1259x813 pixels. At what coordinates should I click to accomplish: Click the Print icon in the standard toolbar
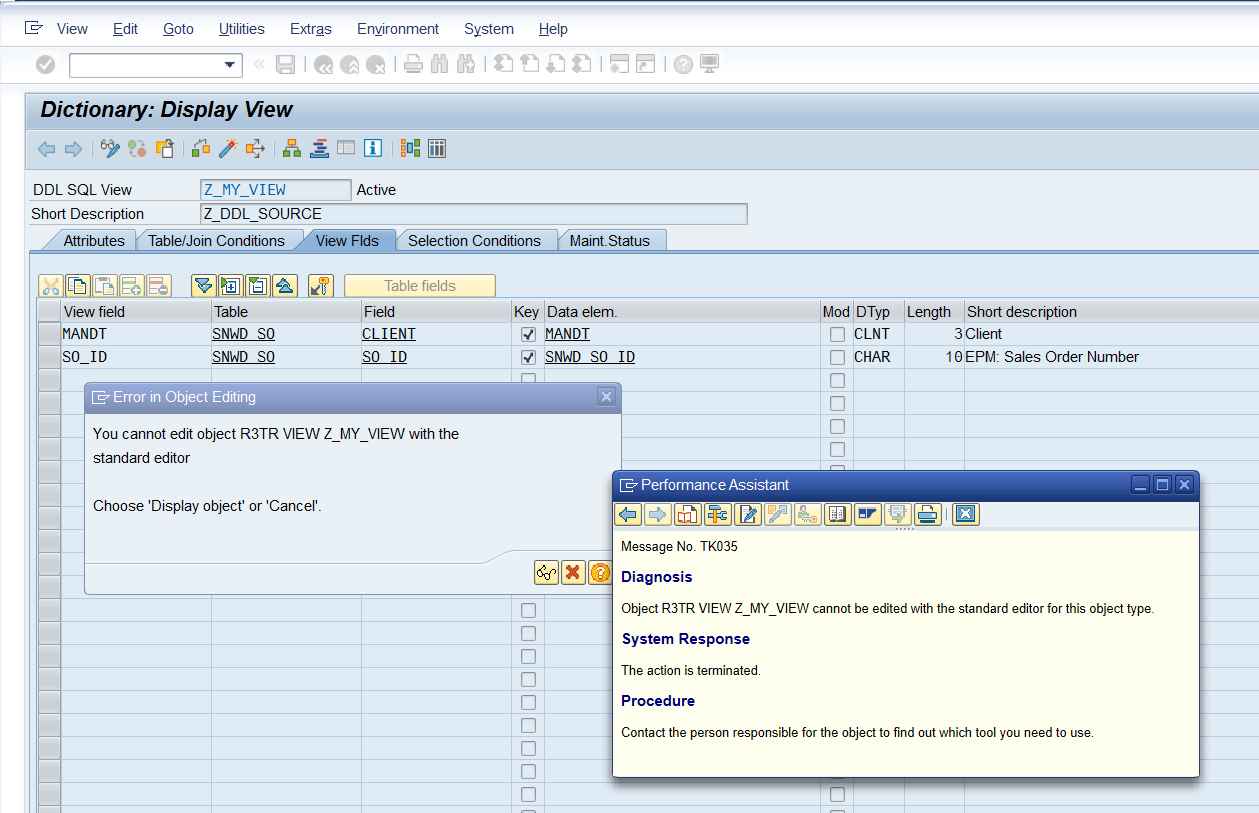click(413, 65)
